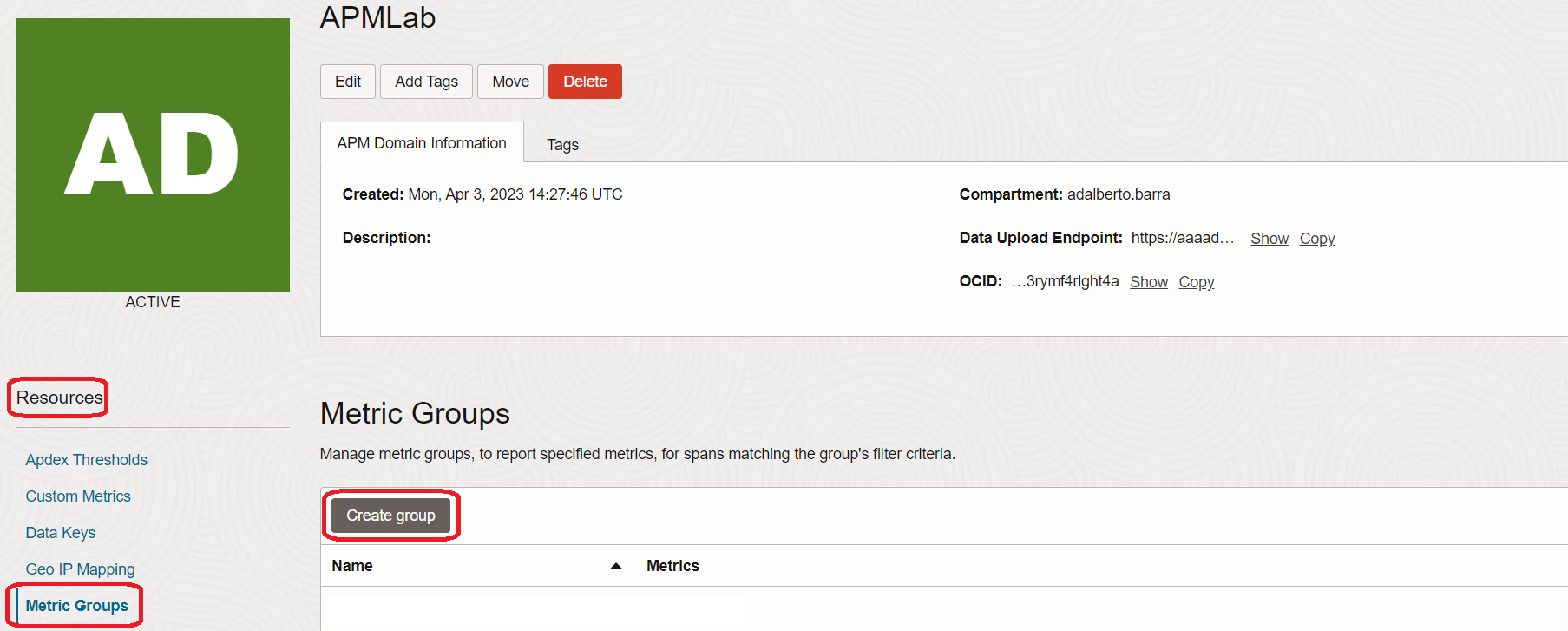This screenshot has width=1568, height=631.
Task: Click the Metrics column header
Action: tap(672, 566)
